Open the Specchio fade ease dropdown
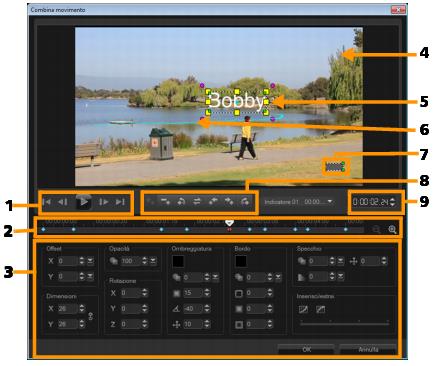Viewport: 437px width, 366px height. click(x=341, y=276)
